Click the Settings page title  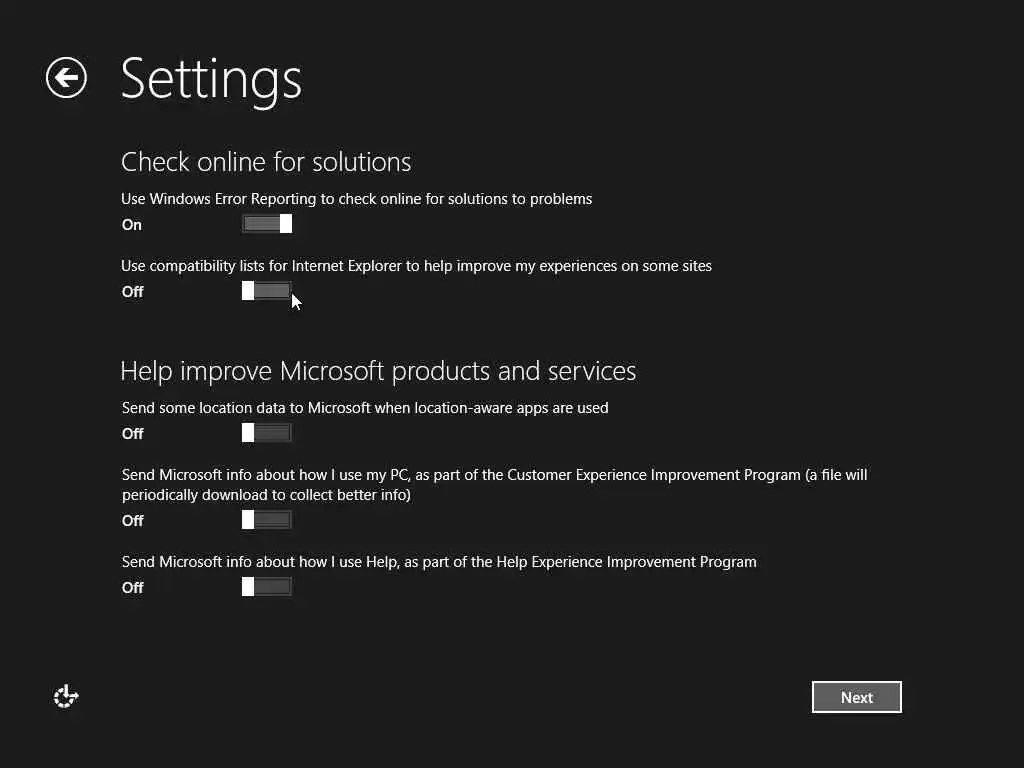coord(211,78)
